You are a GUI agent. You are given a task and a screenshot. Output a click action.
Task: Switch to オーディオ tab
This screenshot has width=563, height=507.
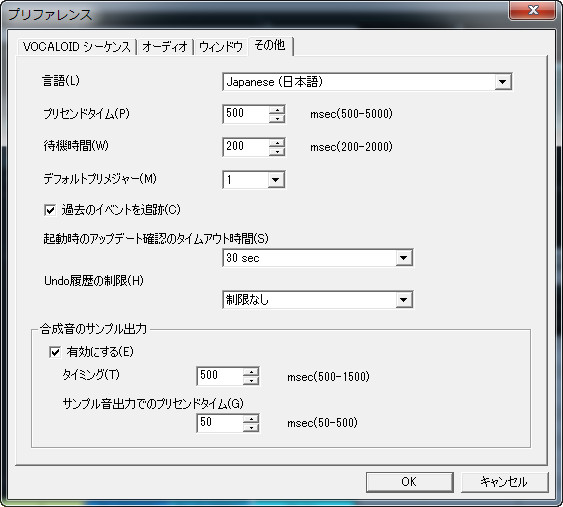pyautogui.click(x=165, y=47)
